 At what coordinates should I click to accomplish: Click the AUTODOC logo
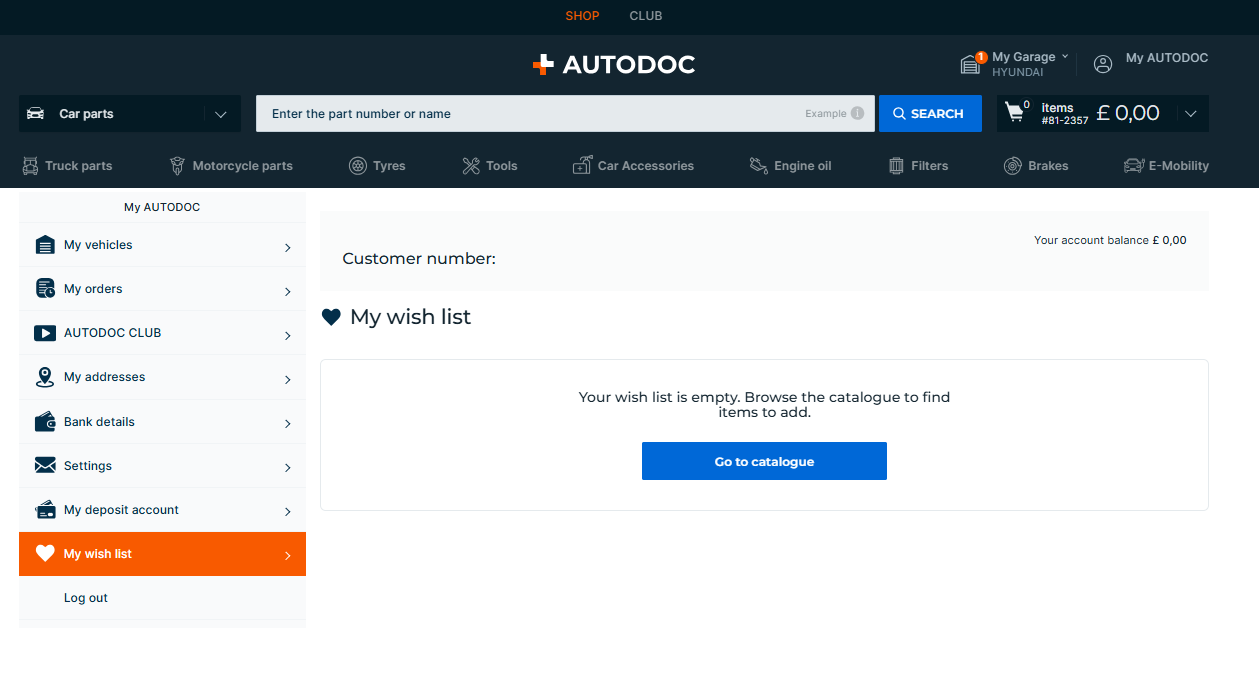tap(614, 65)
